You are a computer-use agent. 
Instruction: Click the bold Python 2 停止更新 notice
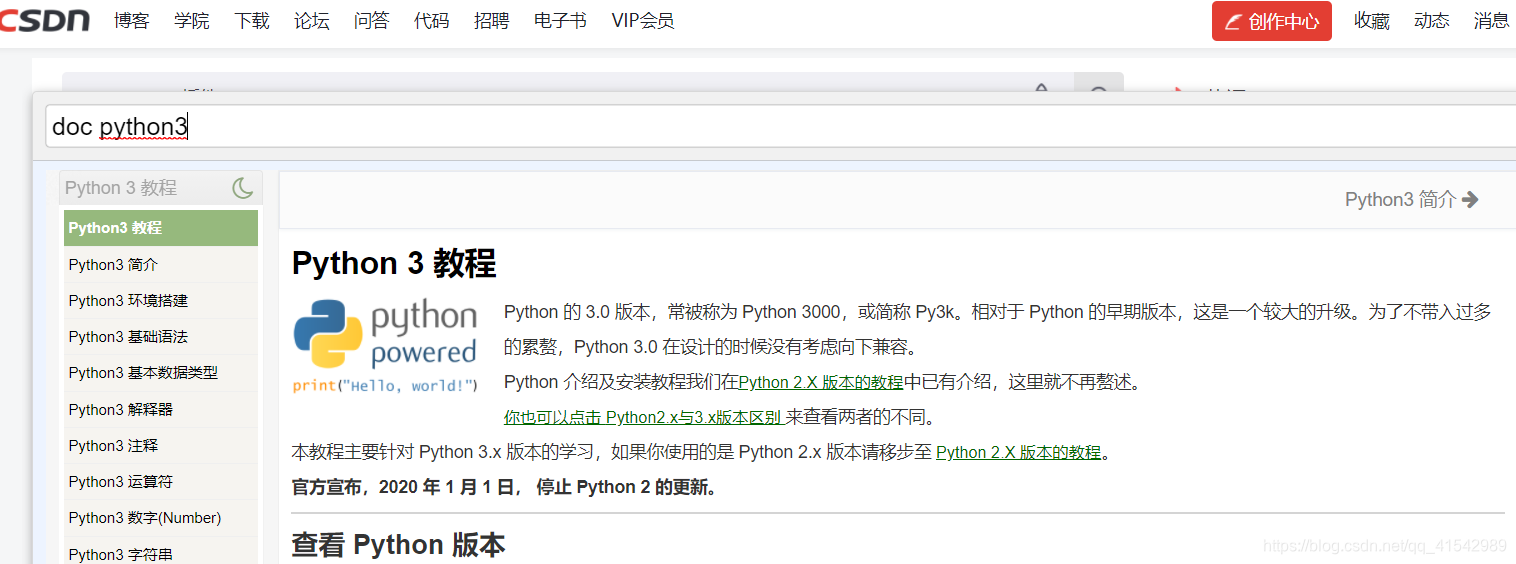pyautogui.click(x=504, y=488)
